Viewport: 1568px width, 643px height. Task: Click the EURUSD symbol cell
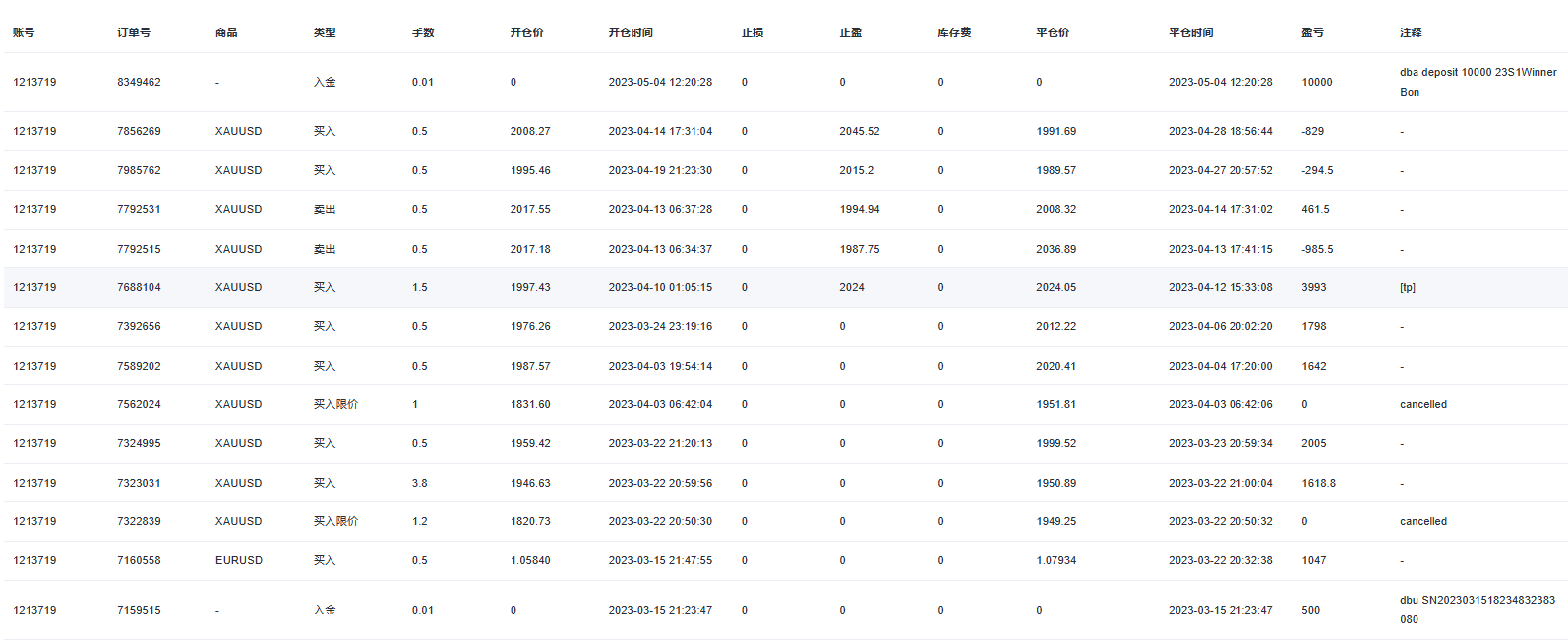point(239,560)
